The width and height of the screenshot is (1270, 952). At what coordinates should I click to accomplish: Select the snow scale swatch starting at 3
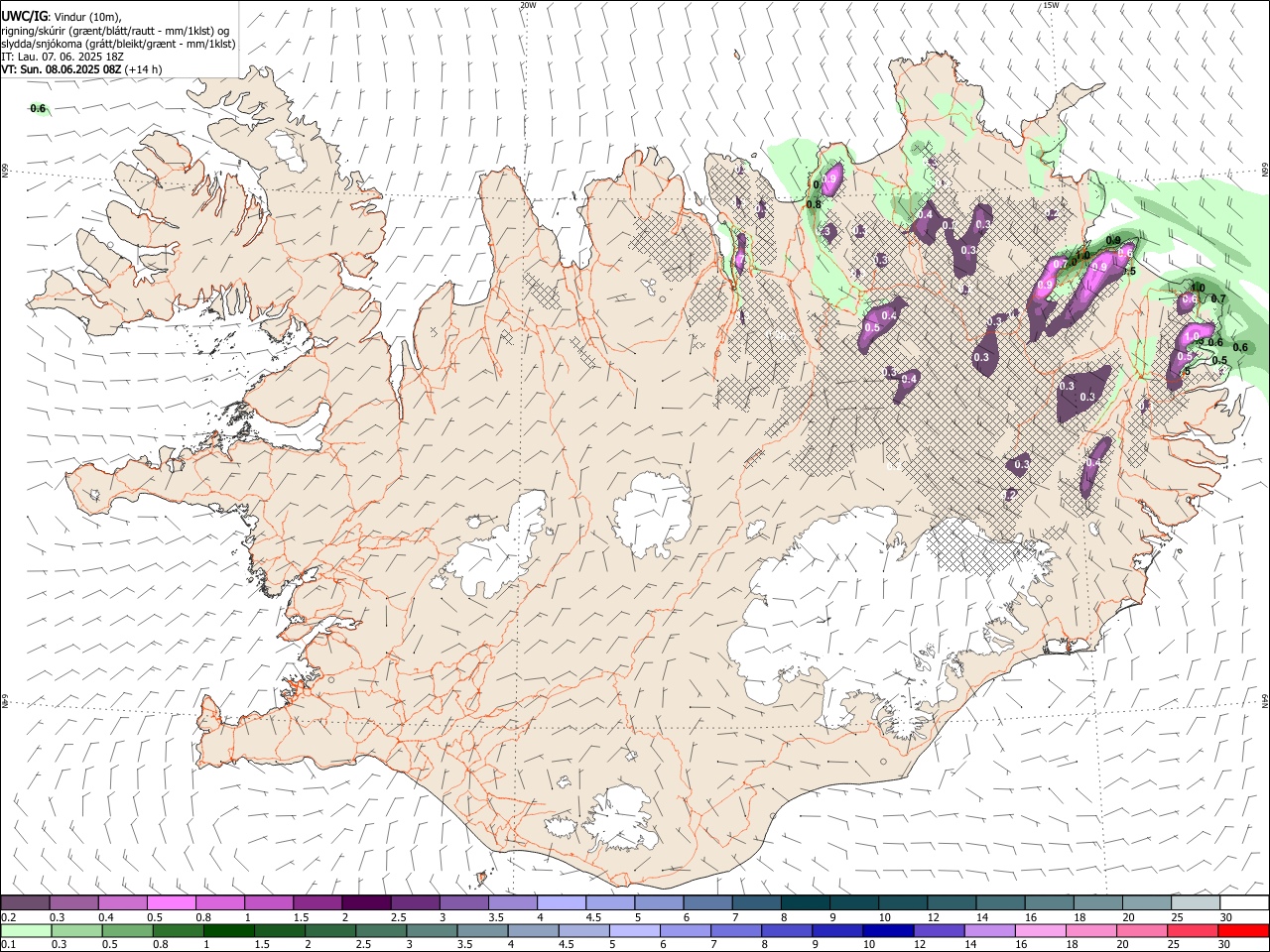point(463,903)
